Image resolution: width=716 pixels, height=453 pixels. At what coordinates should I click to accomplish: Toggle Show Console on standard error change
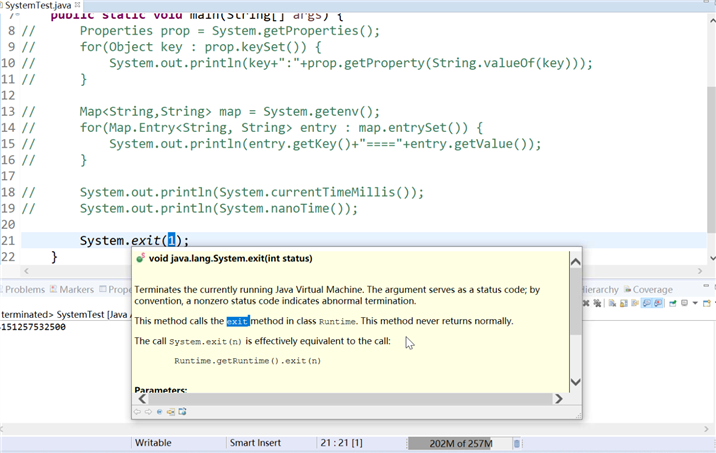pos(658,303)
